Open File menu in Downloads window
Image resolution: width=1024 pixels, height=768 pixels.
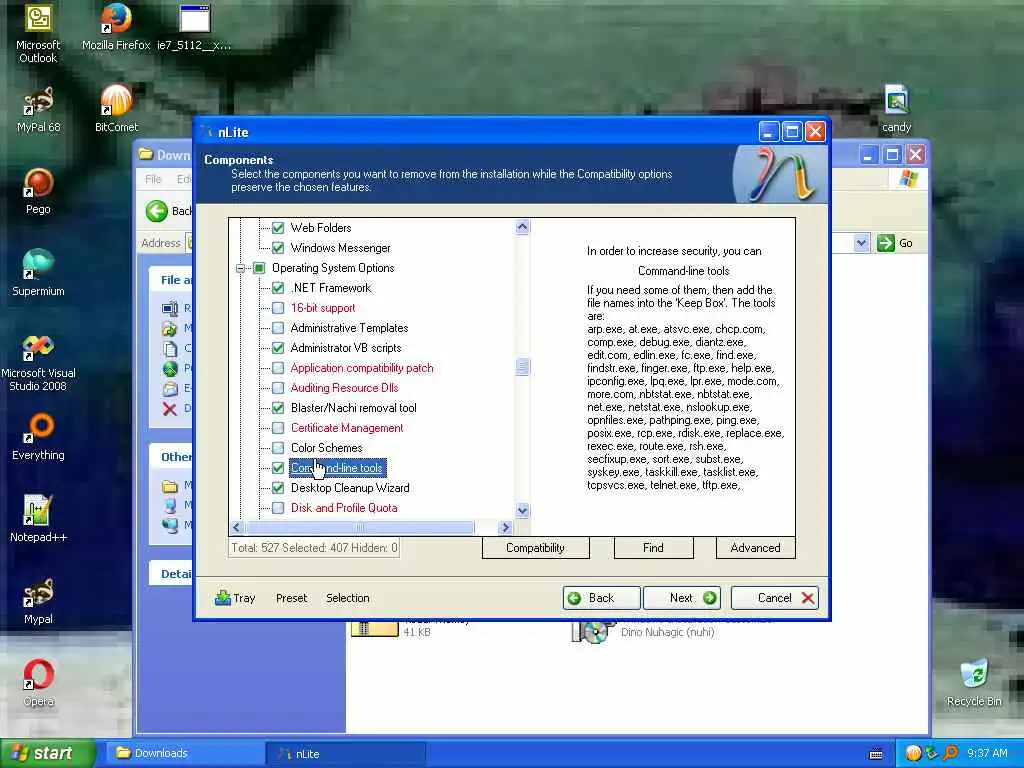(x=153, y=179)
